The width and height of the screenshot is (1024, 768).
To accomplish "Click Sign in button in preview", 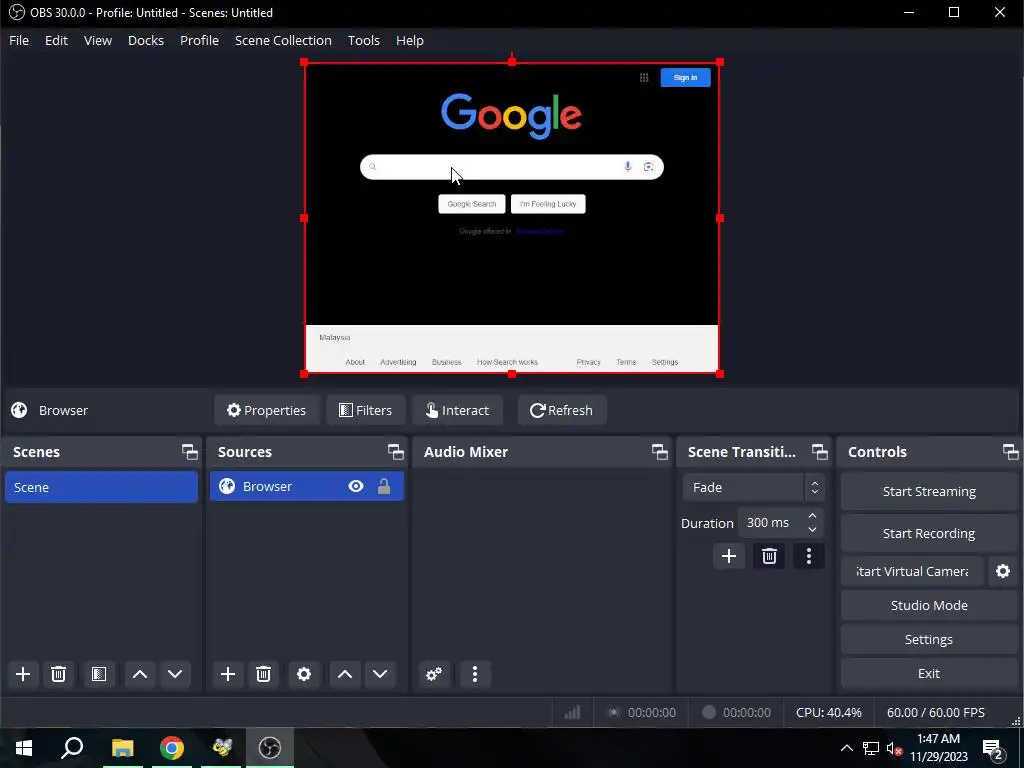I will tap(685, 78).
